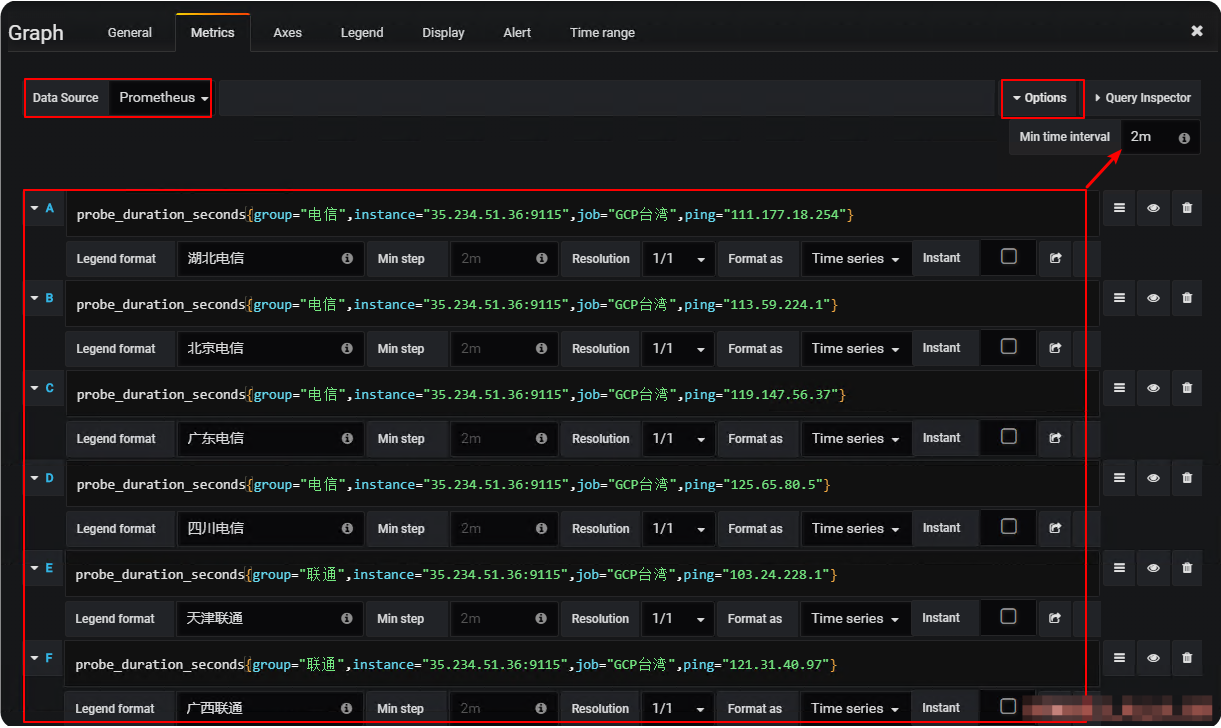Click Min step info icon for query B

pyautogui.click(x=541, y=348)
